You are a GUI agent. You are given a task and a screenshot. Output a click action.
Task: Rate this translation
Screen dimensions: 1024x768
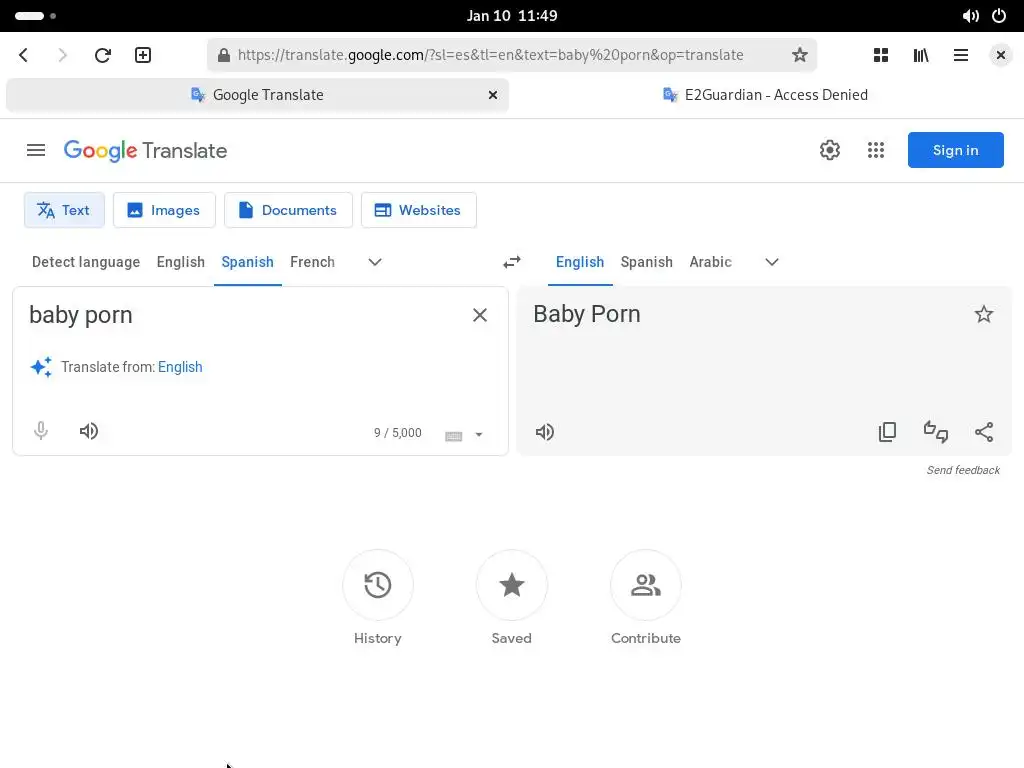click(936, 432)
